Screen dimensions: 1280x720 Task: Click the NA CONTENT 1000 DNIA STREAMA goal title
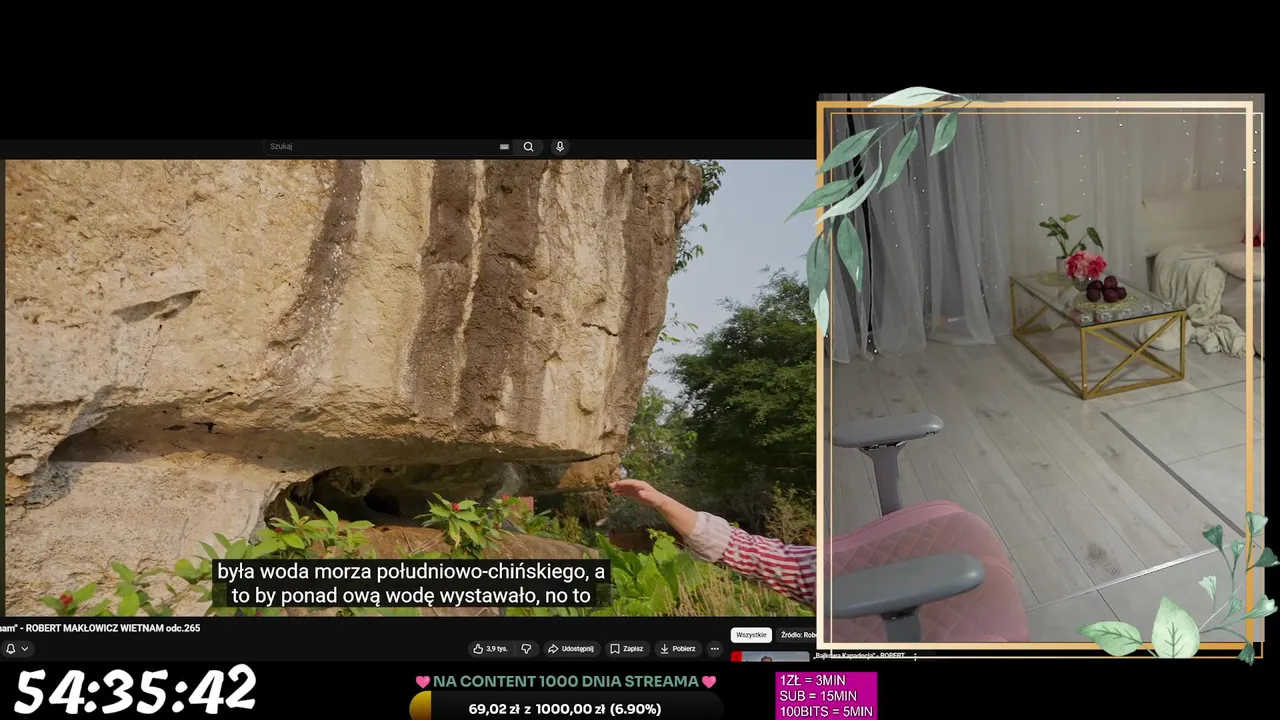[x=565, y=681]
